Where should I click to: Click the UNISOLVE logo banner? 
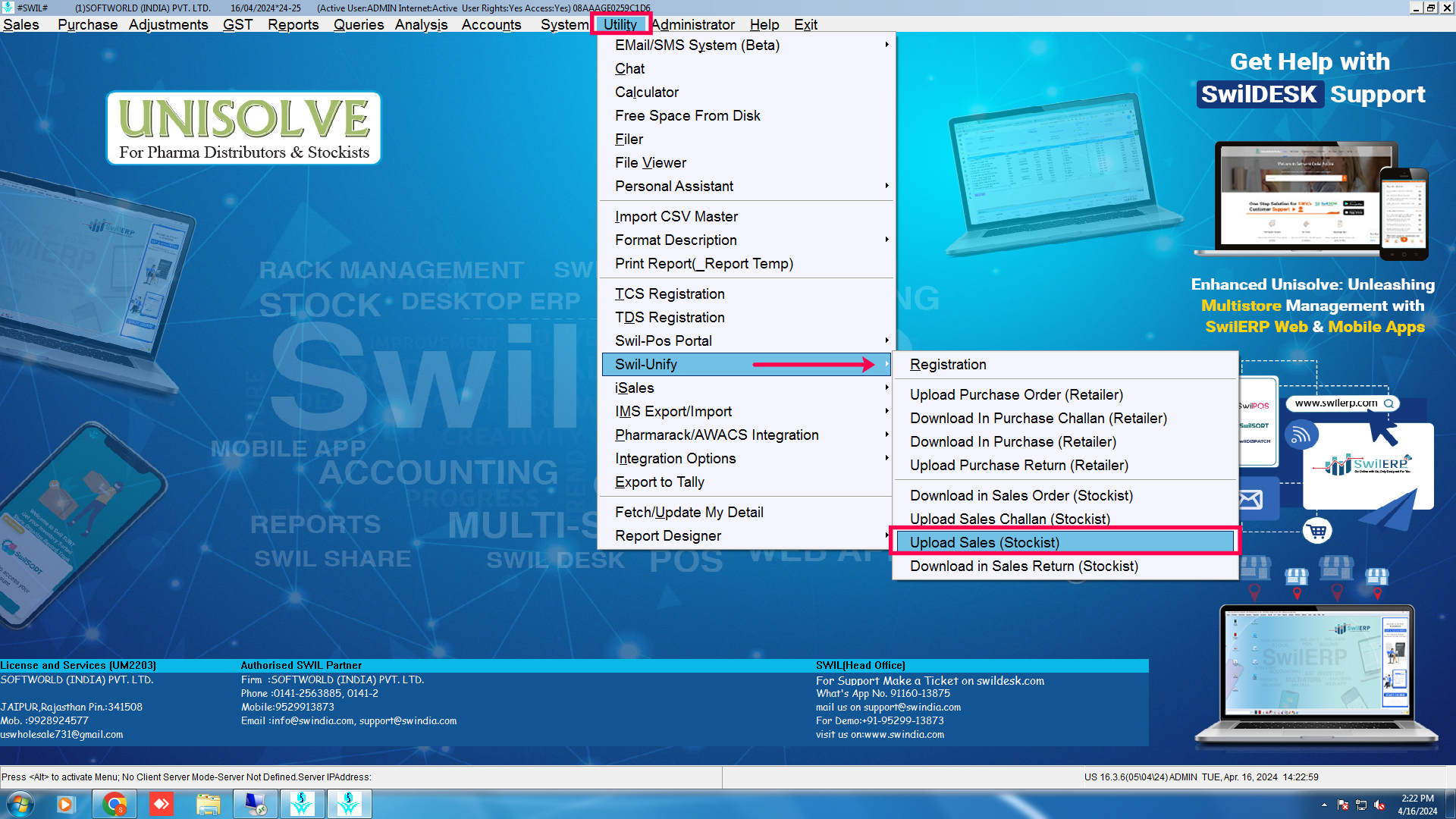[x=243, y=128]
